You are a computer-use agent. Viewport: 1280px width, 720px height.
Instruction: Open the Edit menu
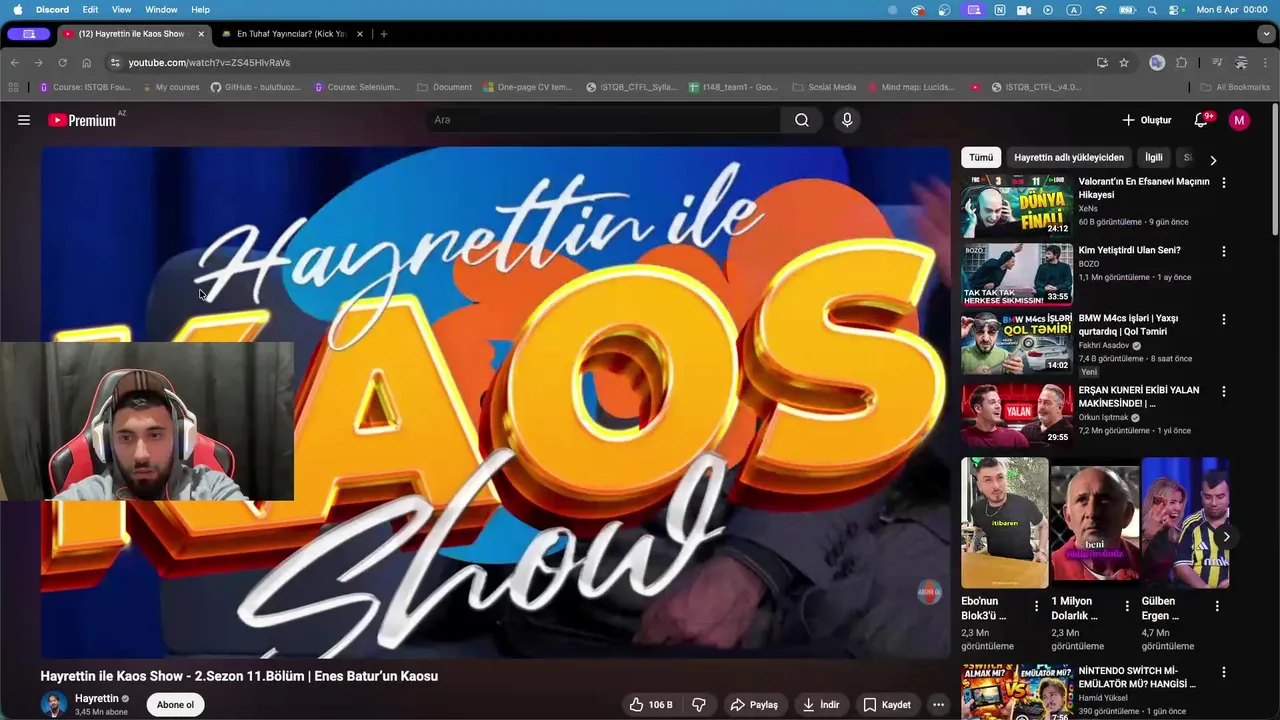click(90, 10)
